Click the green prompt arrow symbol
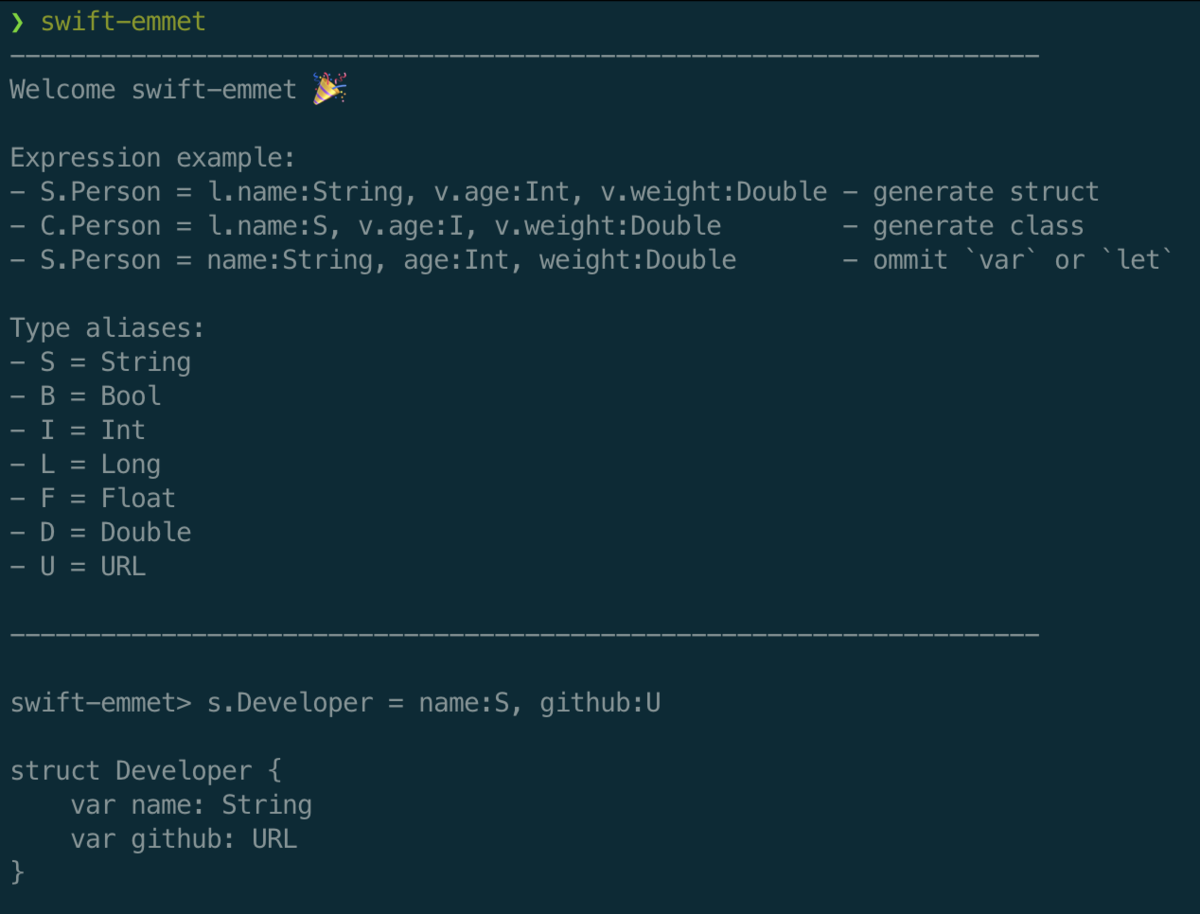The width and height of the screenshot is (1200, 914). (17, 22)
